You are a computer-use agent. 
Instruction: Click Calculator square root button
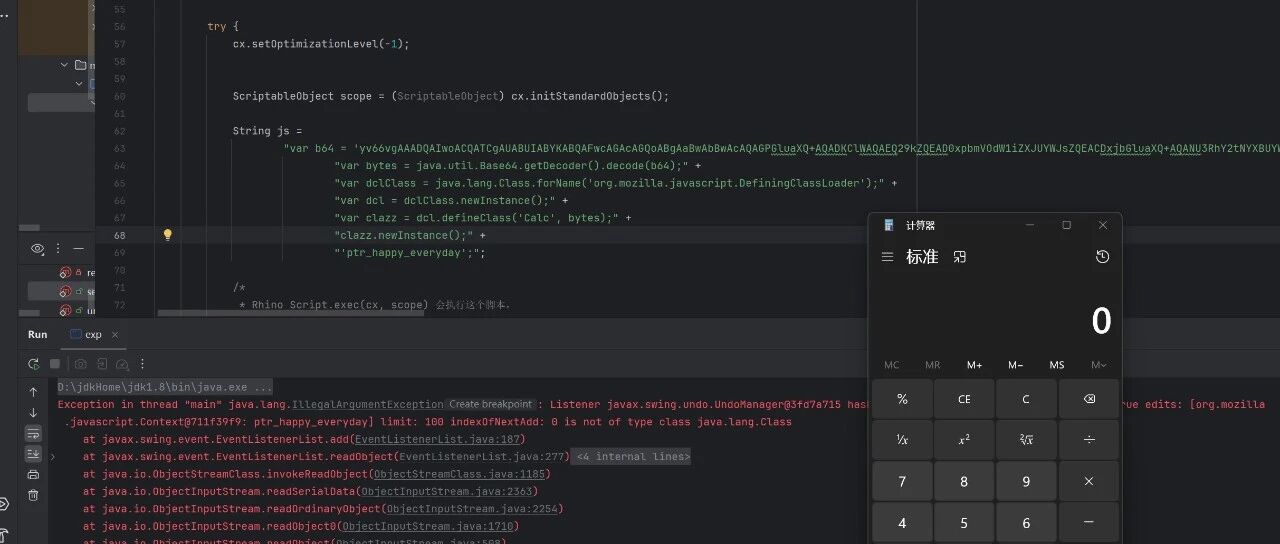[1026, 440]
